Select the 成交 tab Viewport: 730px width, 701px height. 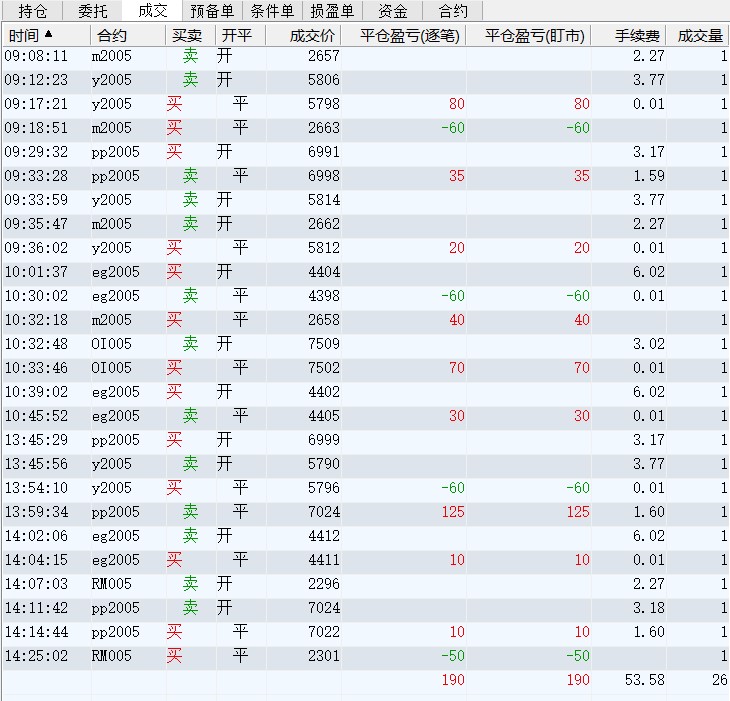tap(153, 10)
